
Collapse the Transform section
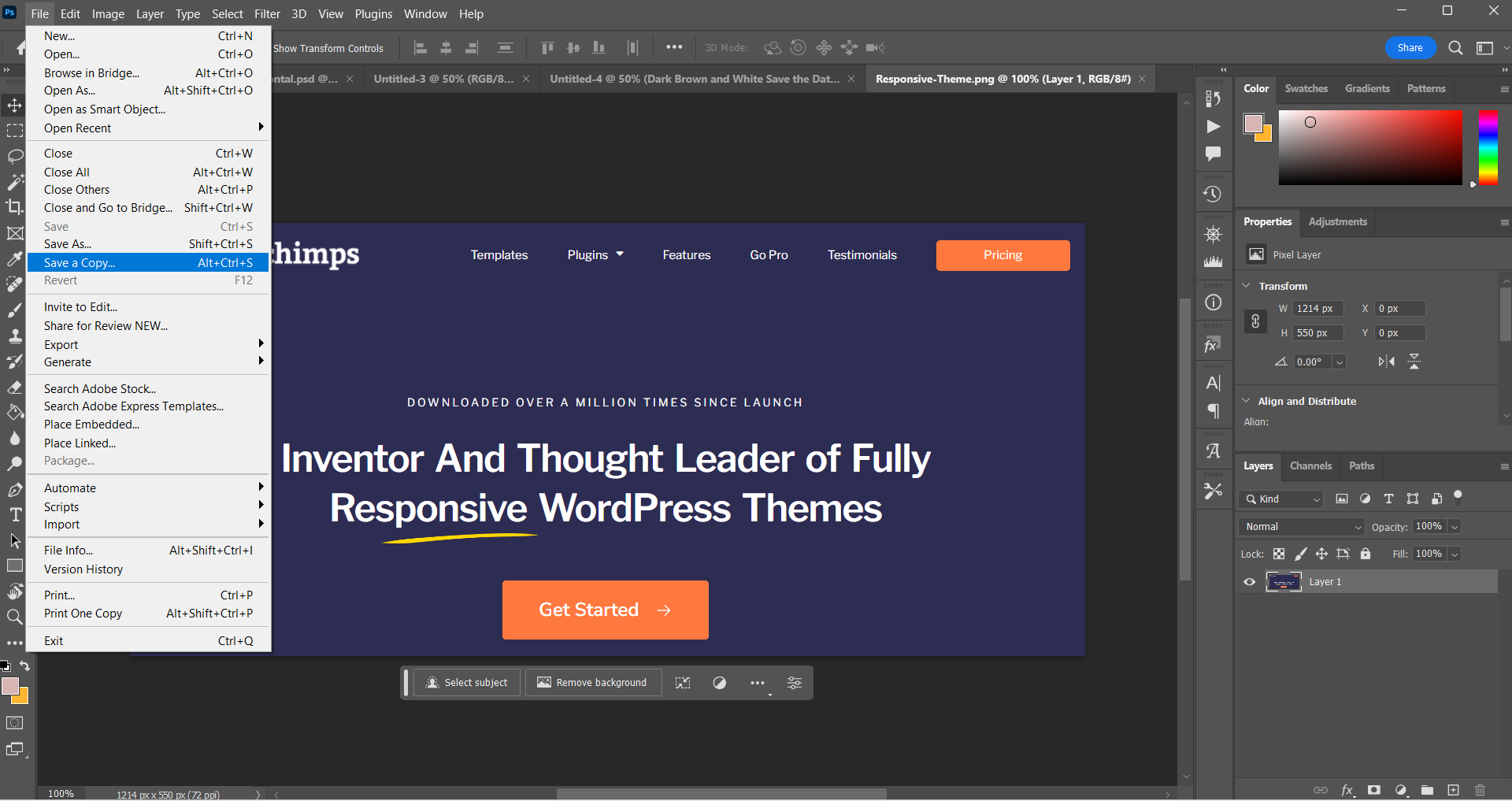click(x=1247, y=286)
